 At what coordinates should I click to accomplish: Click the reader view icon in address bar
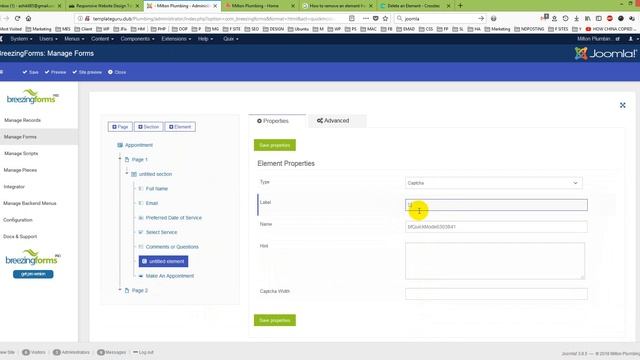coord(352,18)
